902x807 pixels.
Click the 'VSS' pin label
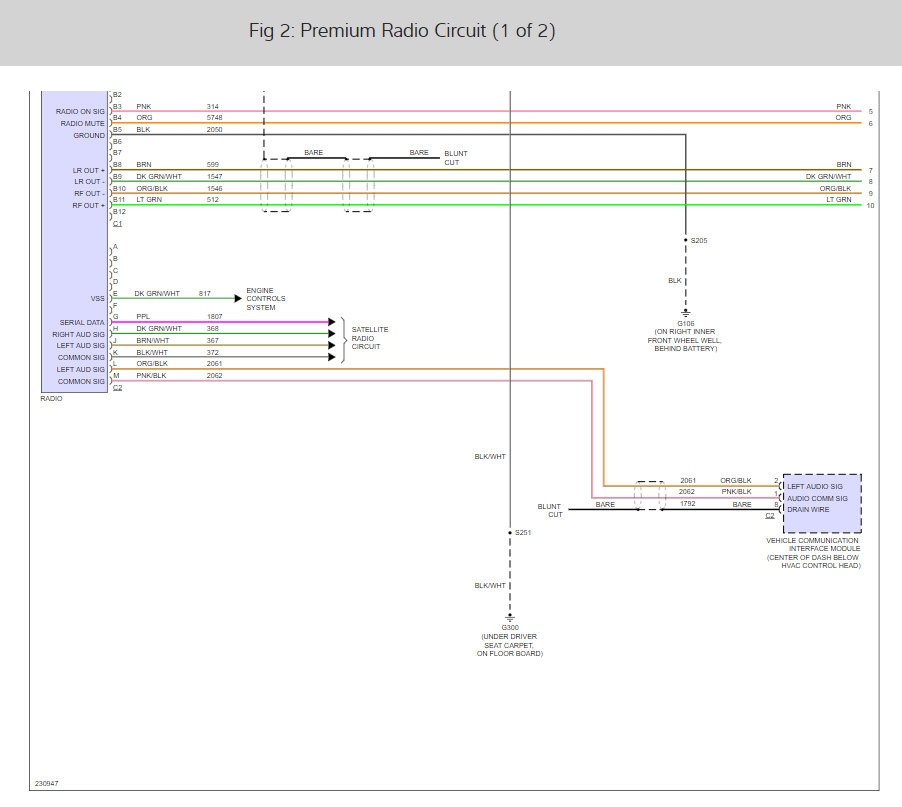98,299
